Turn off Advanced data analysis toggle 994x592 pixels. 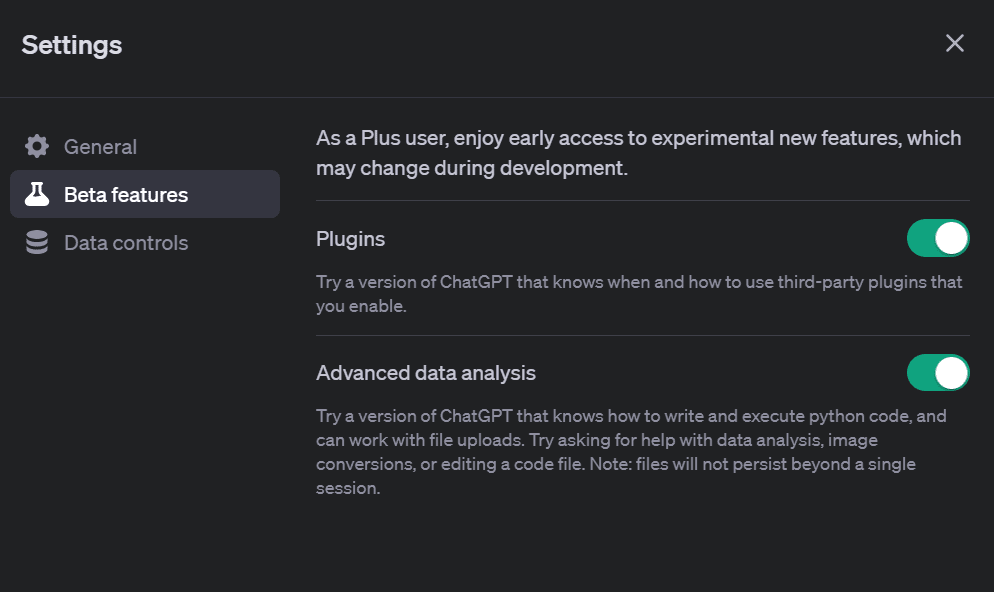(938, 372)
